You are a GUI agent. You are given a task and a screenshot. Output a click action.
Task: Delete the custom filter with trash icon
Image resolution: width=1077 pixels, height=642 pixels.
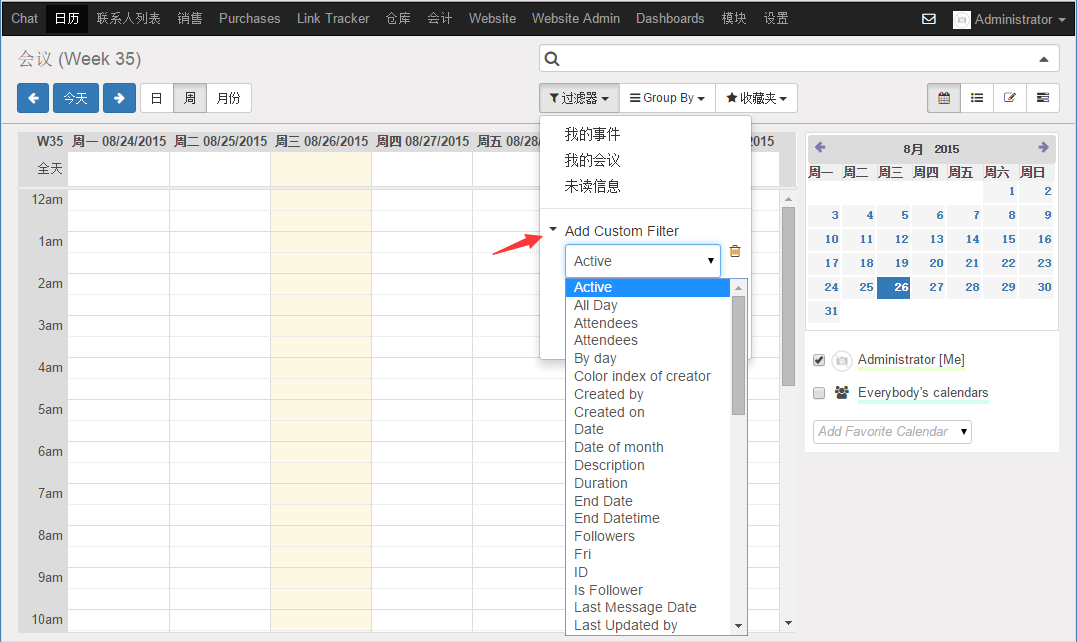(x=735, y=251)
